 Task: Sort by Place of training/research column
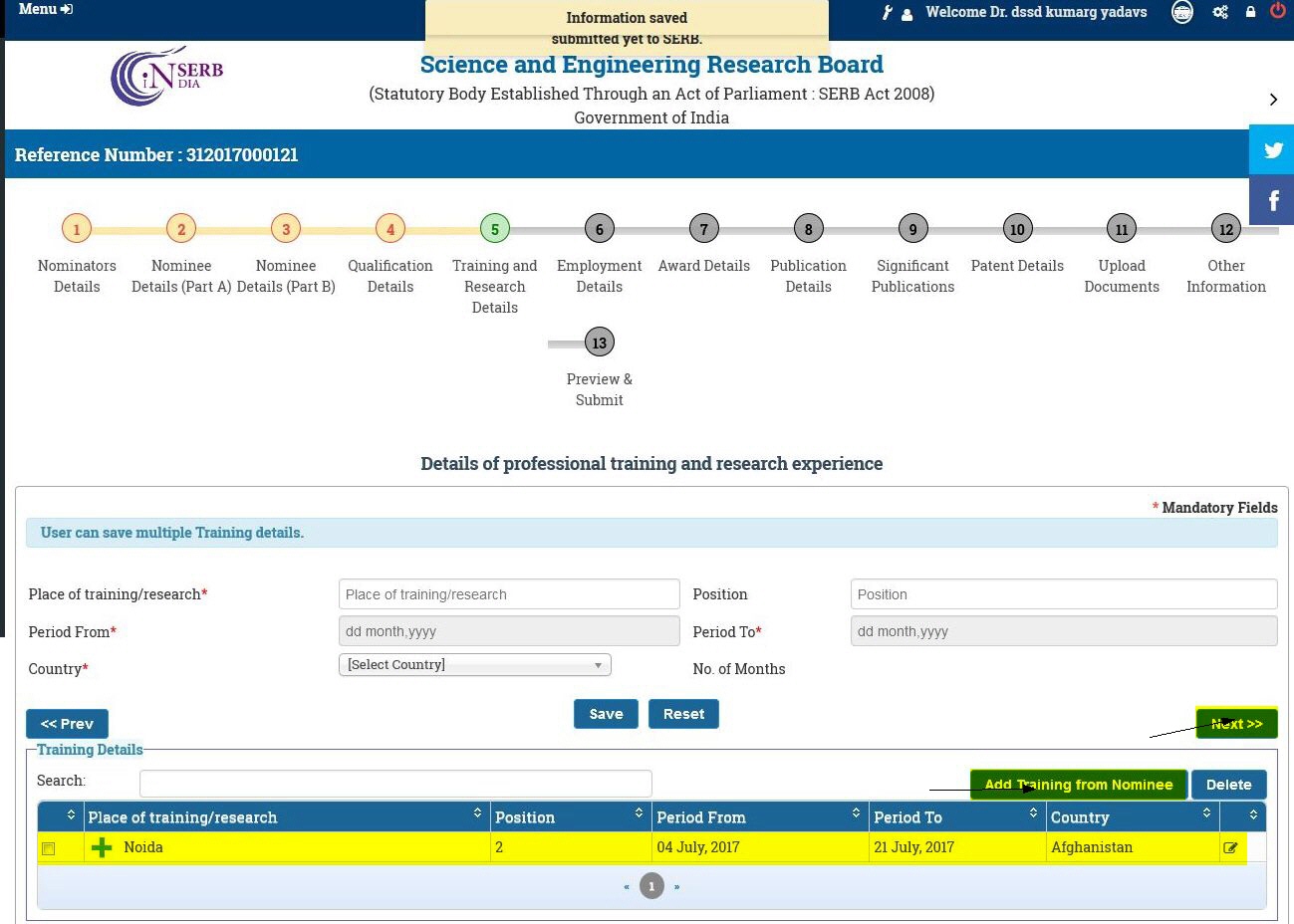coord(287,817)
